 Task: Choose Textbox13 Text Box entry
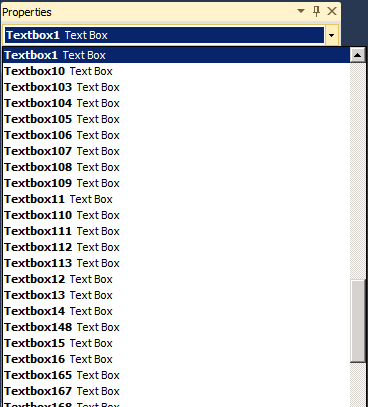coord(176,295)
